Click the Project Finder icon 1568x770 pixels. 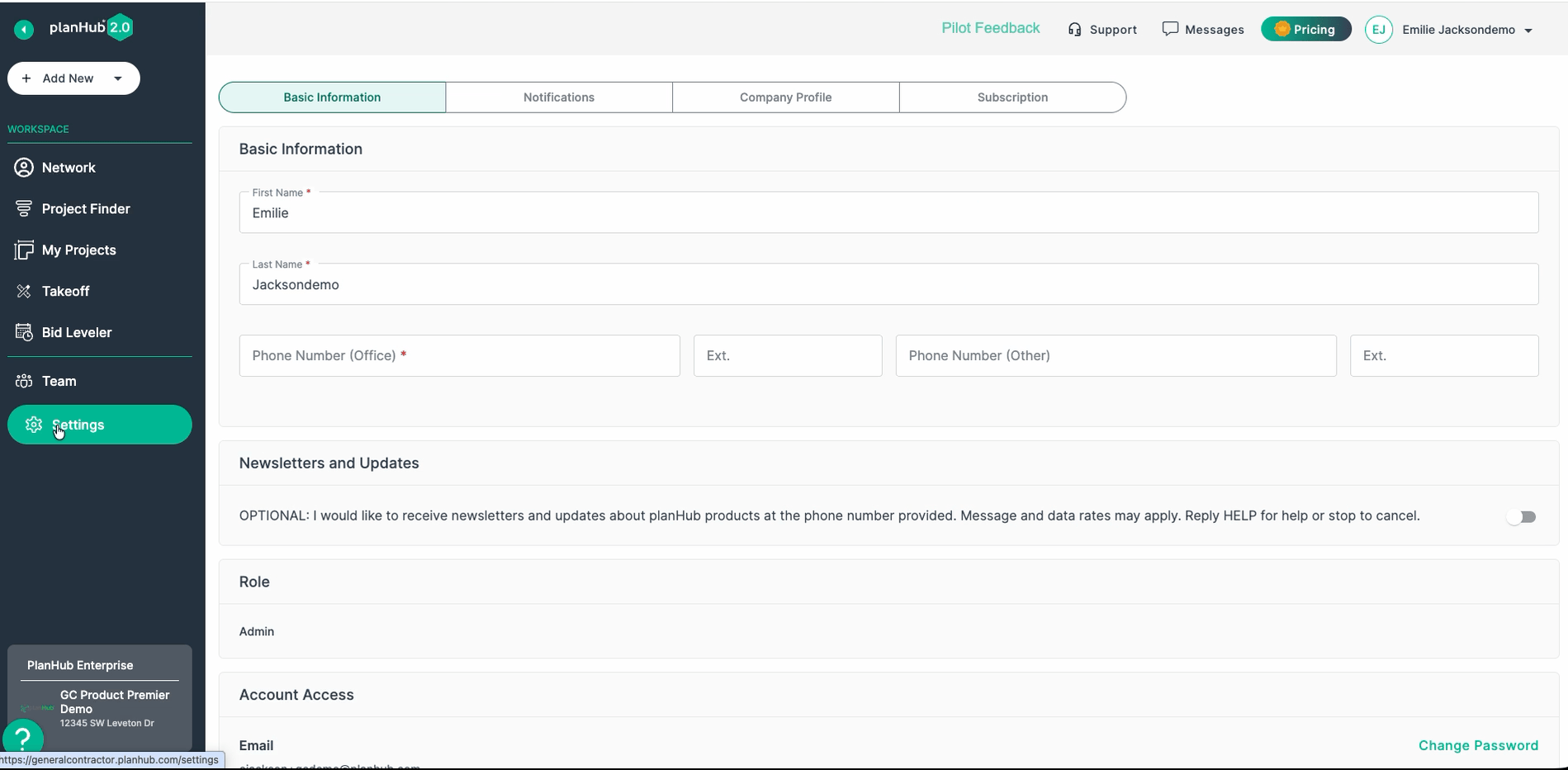pyautogui.click(x=24, y=209)
